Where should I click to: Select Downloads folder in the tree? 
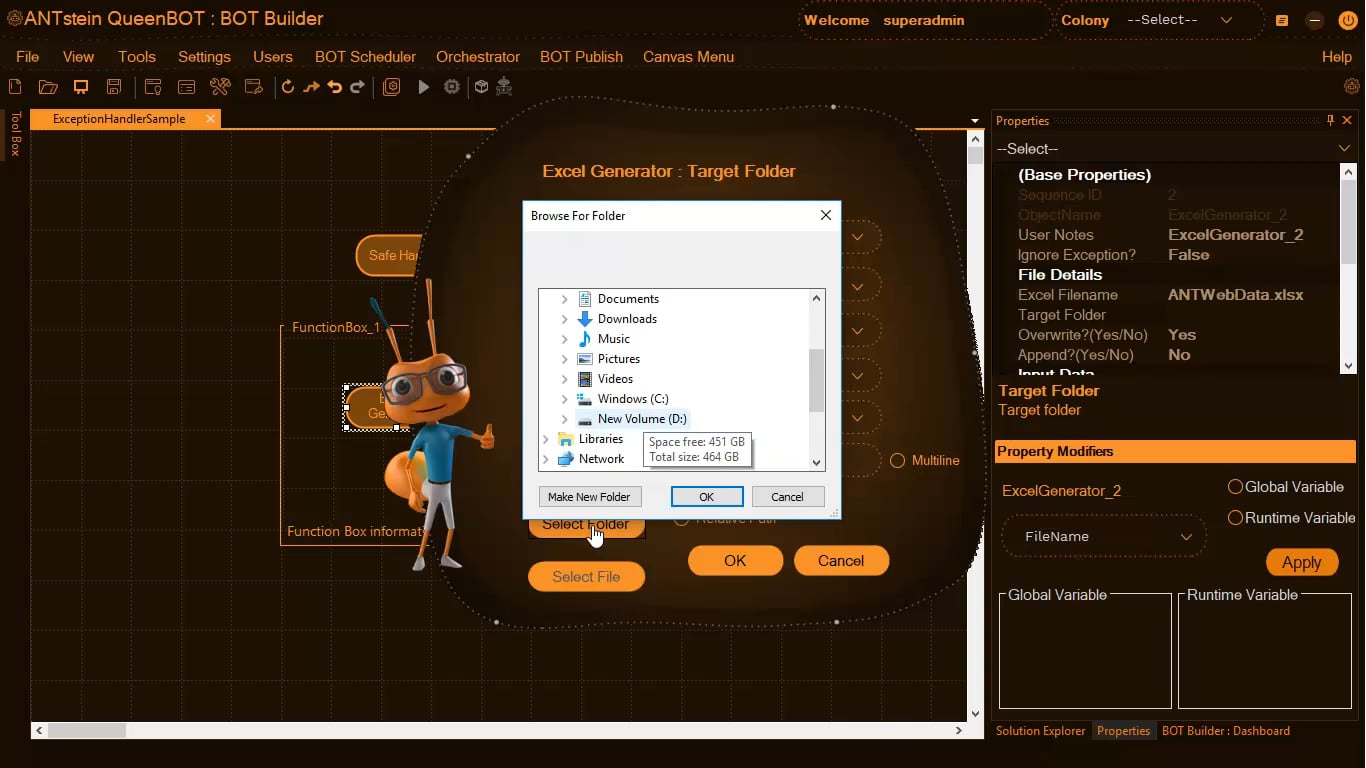pos(627,319)
